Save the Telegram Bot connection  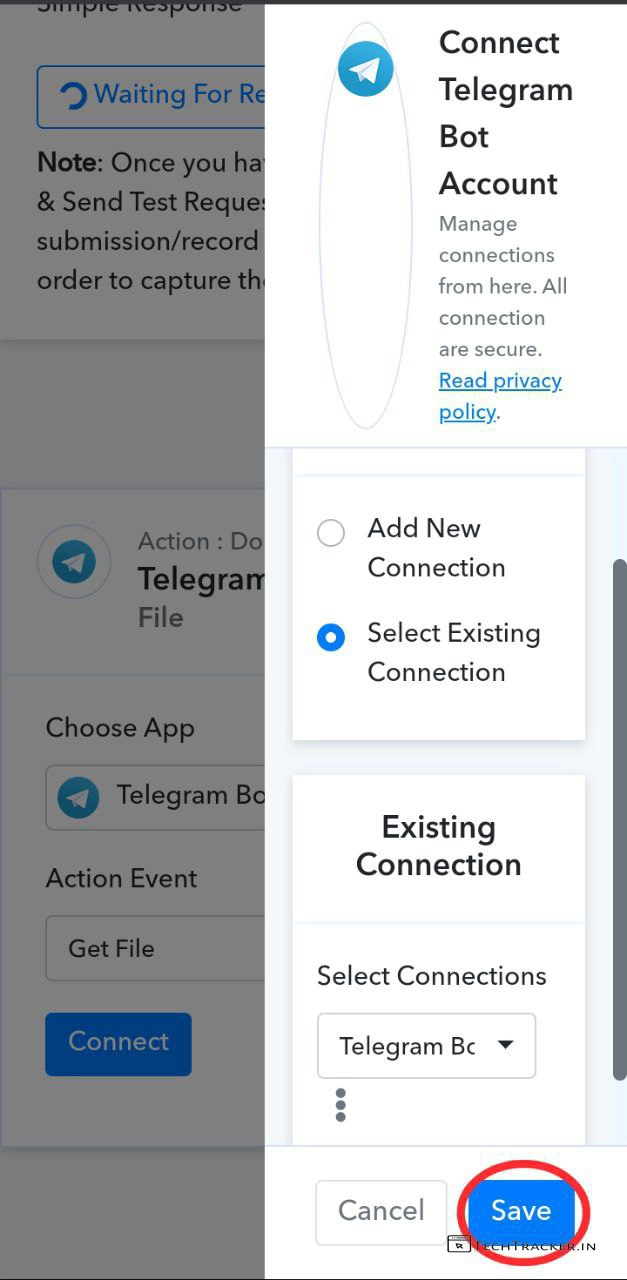coord(521,1211)
